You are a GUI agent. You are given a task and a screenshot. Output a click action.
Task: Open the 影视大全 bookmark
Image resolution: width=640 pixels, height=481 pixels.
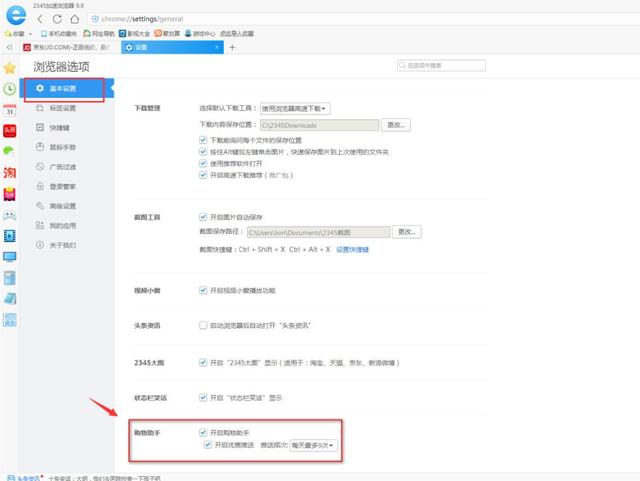coord(135,33)
